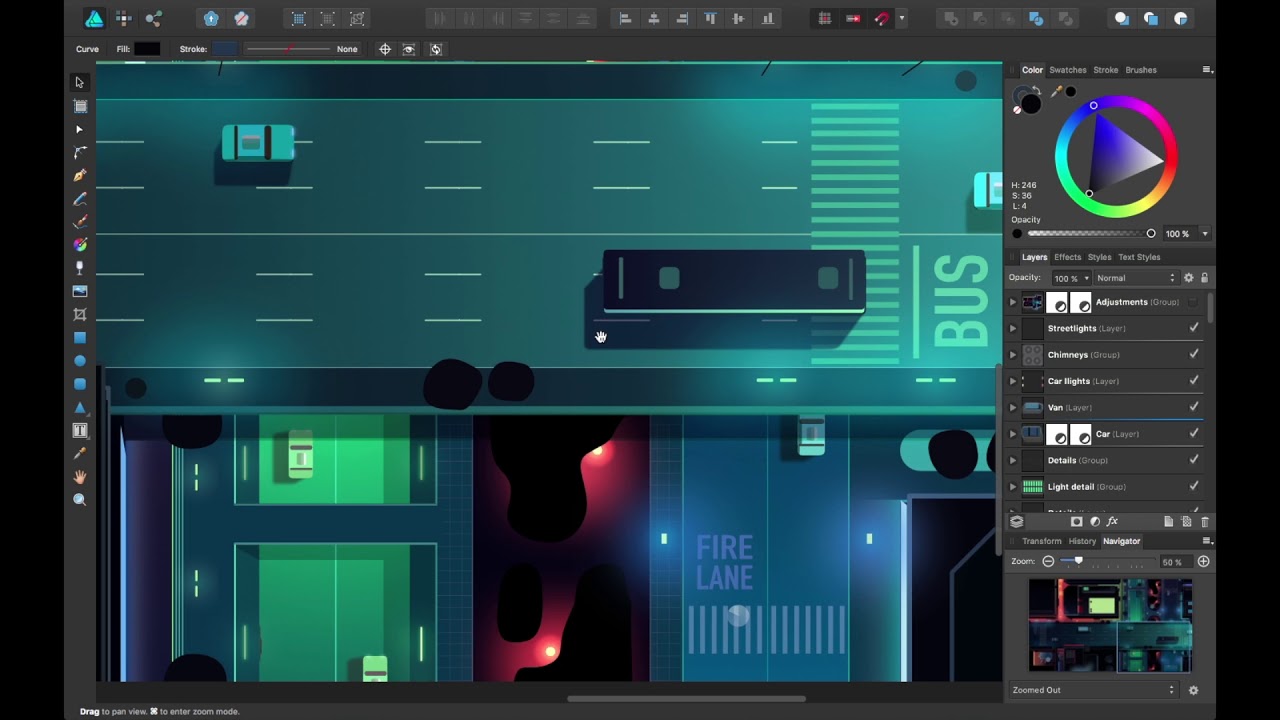
Task: Switch to the Brushes tab
Action: [1141, 70]
